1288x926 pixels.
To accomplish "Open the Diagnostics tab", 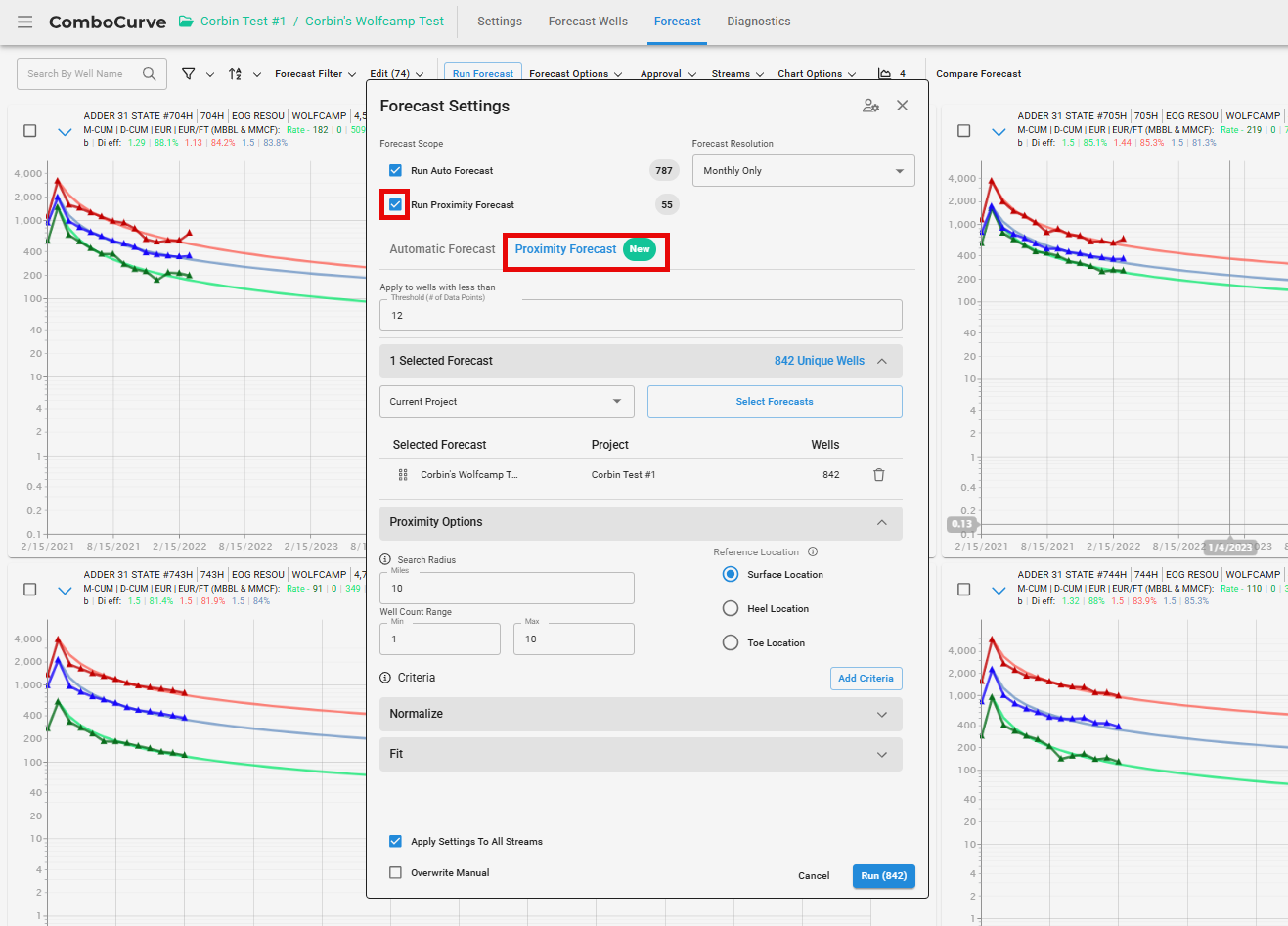I will point(758,22).
